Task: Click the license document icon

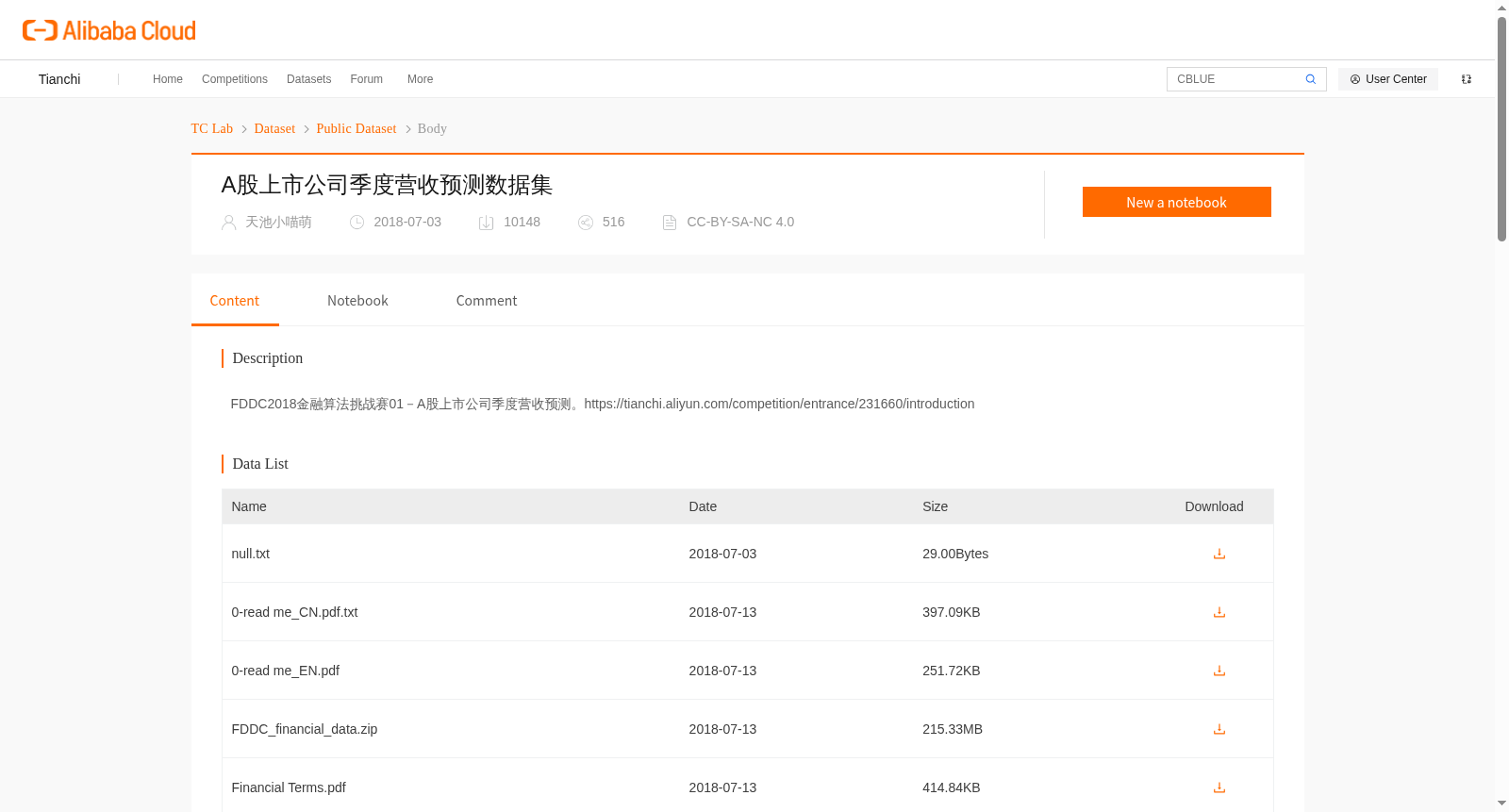Action: (670, 223)
